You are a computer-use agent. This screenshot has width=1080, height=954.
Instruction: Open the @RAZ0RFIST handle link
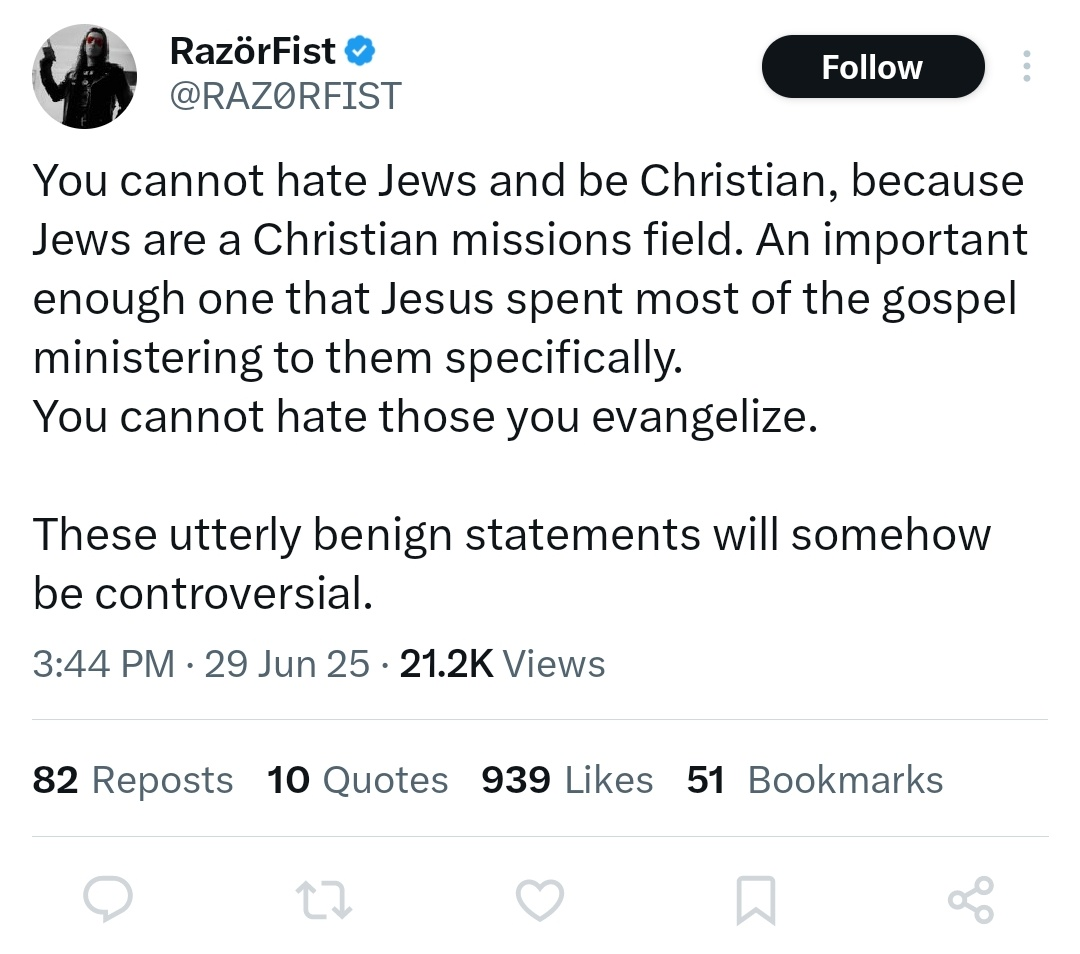[286, 95]
